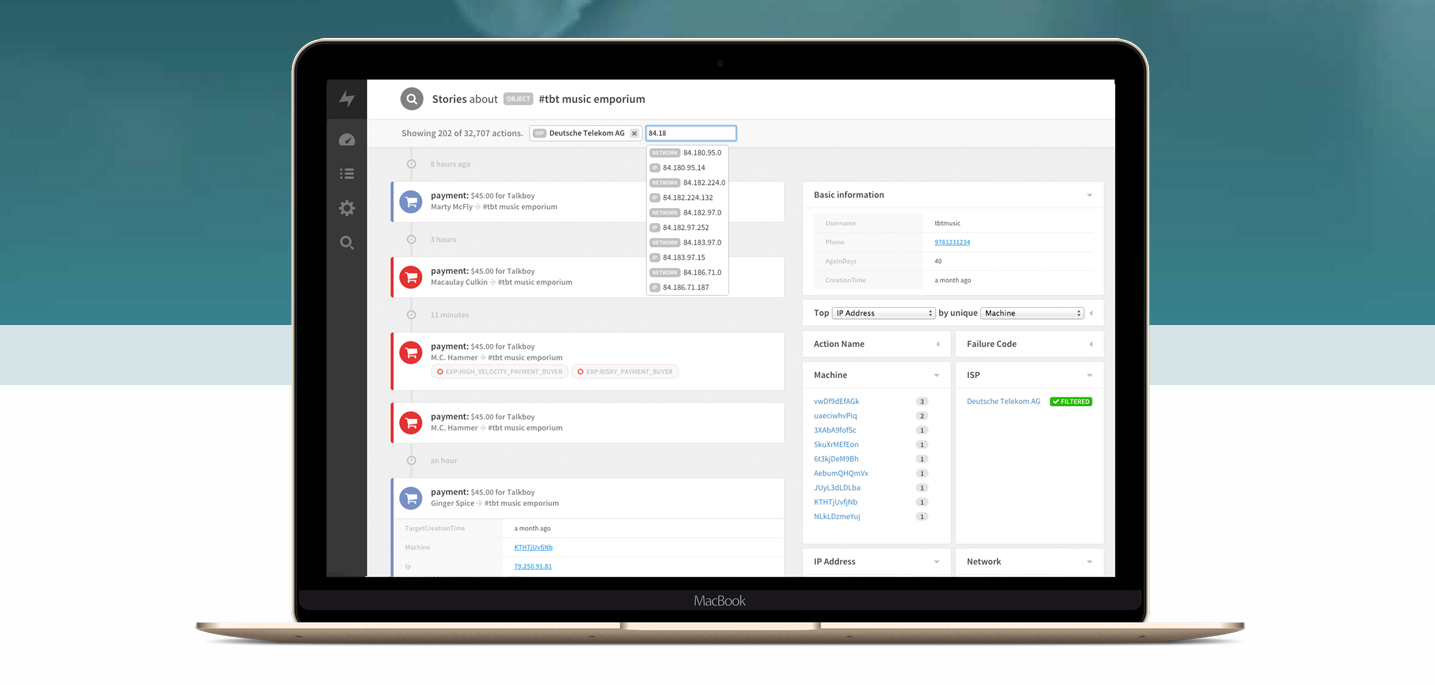Screen dimensions: 1435x685
Task: Click the green FILTERED badge
Action: pyautogui.click(x=1071, y=402)
